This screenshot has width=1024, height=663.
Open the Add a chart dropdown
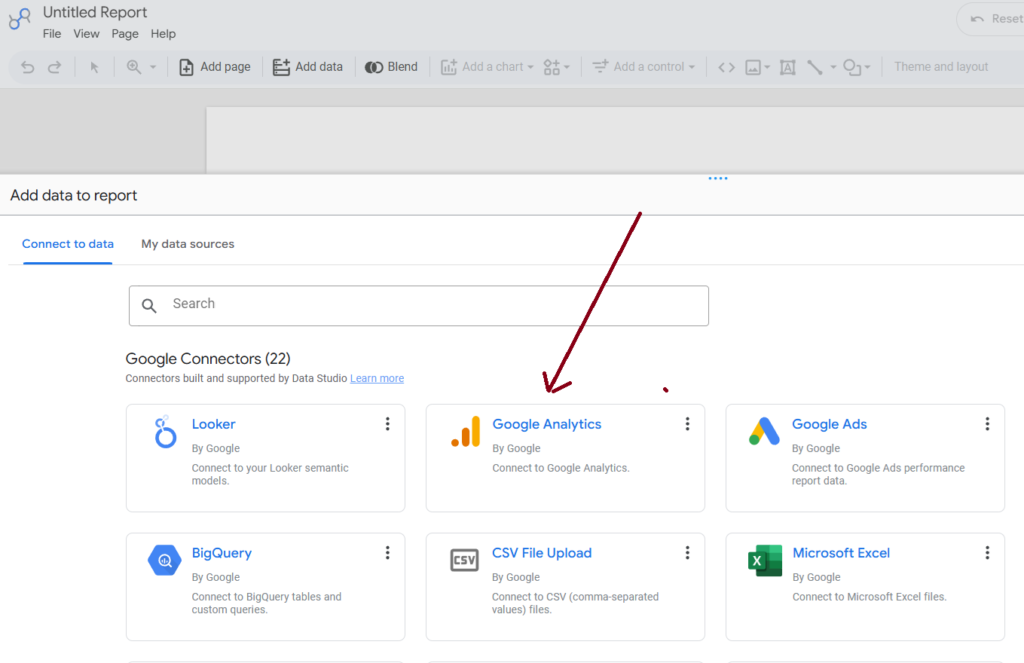coord(487,67)
